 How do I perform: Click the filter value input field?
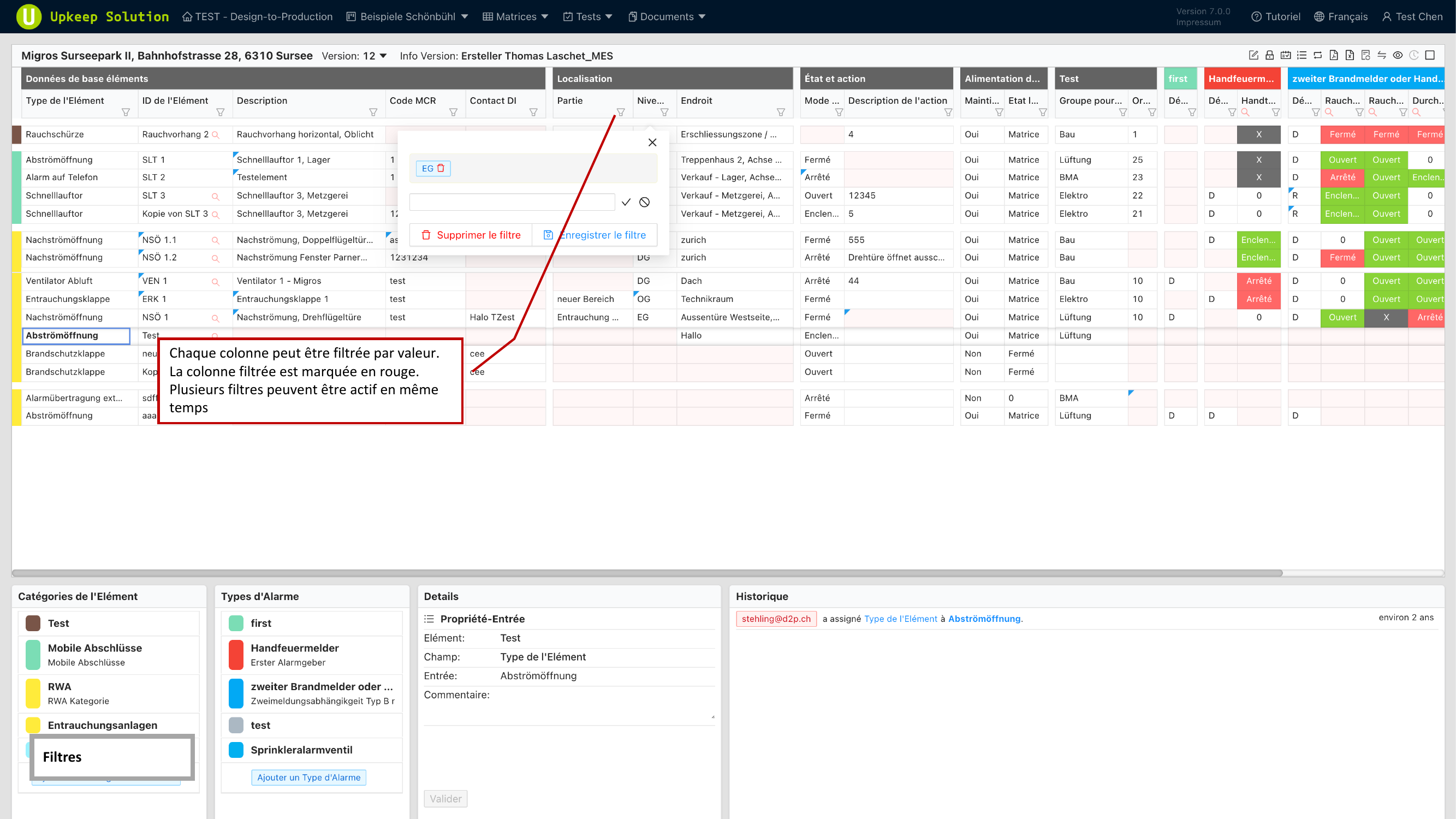pos(512,202)
